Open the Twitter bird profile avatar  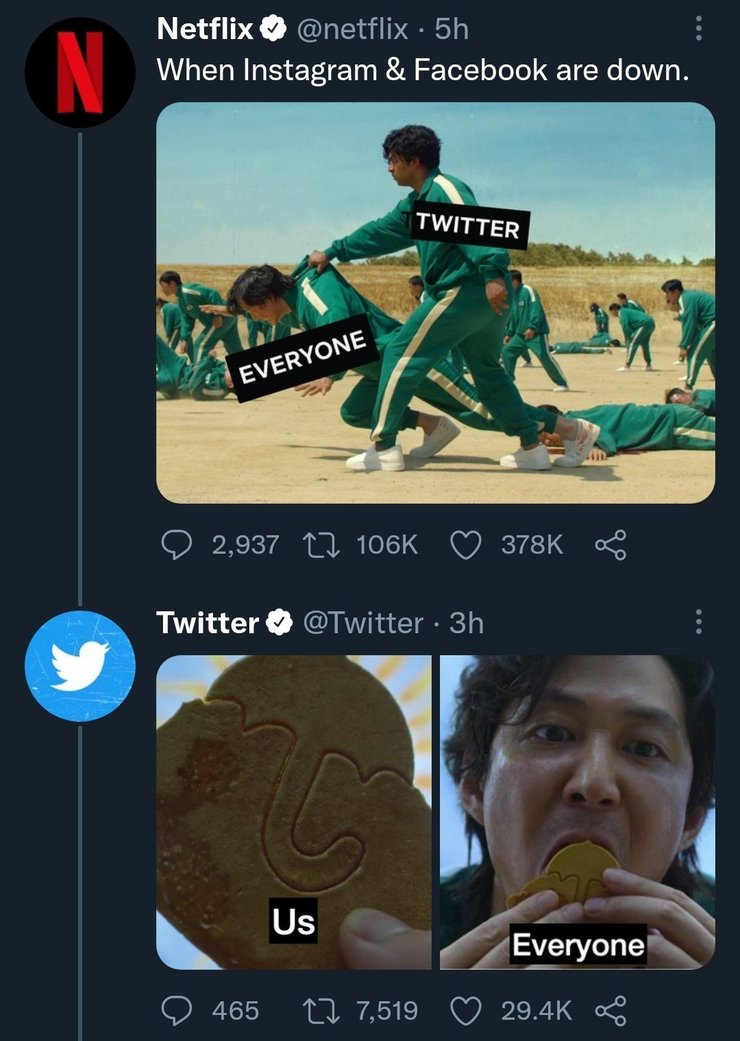(80, 666)
